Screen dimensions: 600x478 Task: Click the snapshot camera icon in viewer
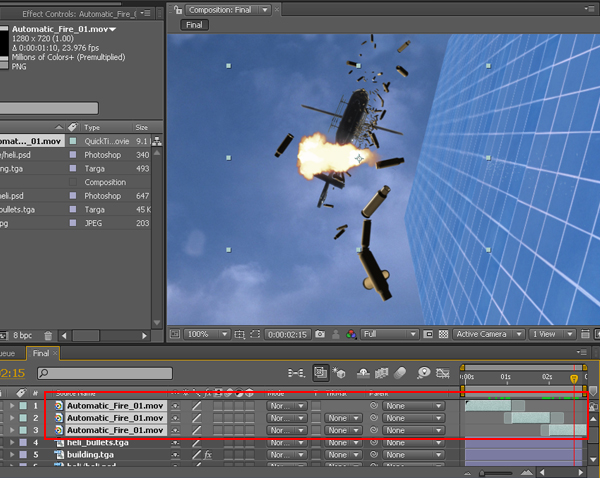click(320, 334)
